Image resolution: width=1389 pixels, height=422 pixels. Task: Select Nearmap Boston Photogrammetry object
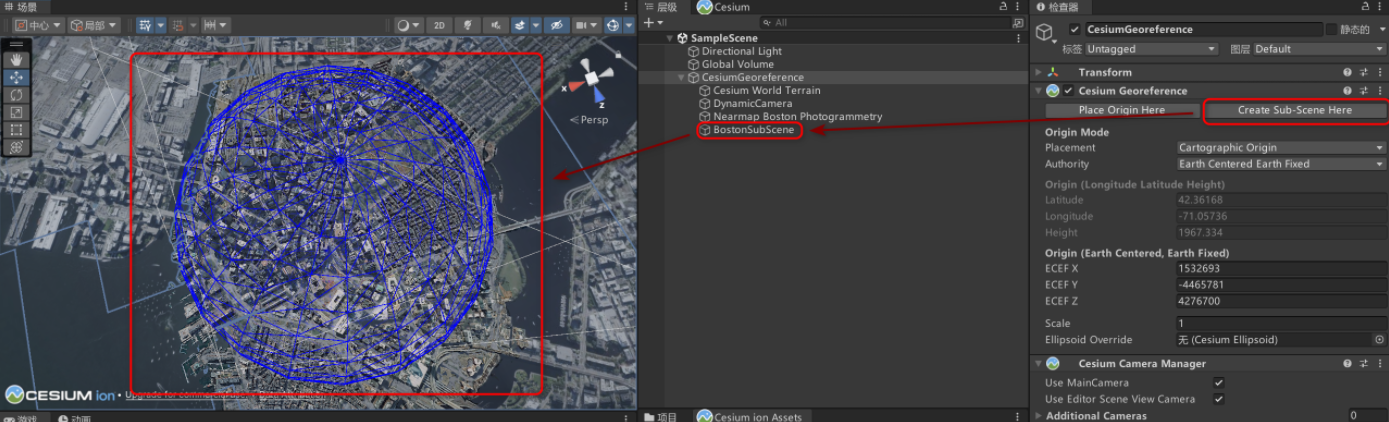click(798, 116)
